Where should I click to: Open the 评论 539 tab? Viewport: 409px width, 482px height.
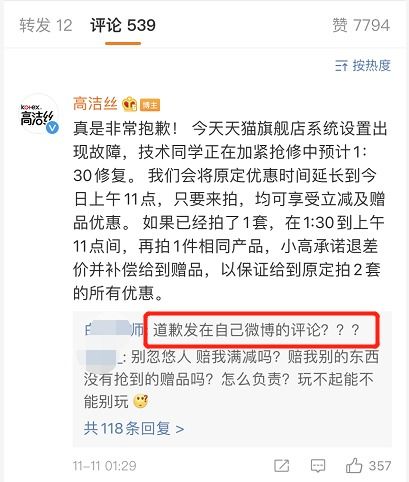coord(123,26)
